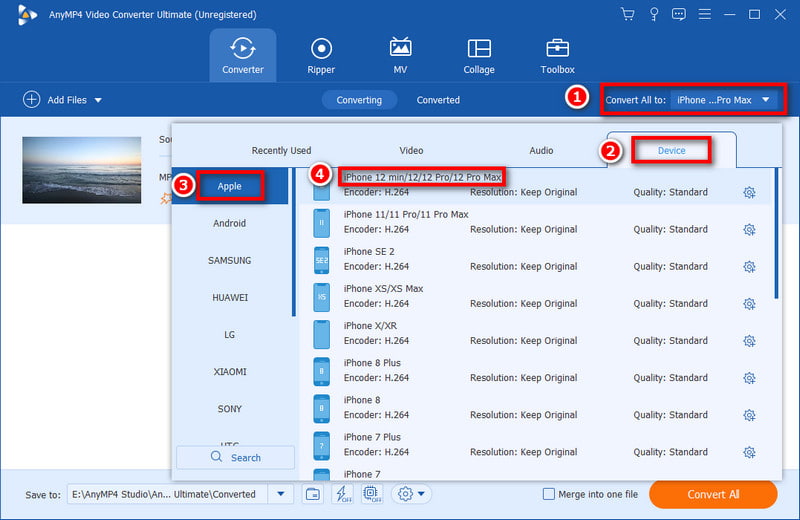Switch to Video format tab
800x520 pixels.
411,151
